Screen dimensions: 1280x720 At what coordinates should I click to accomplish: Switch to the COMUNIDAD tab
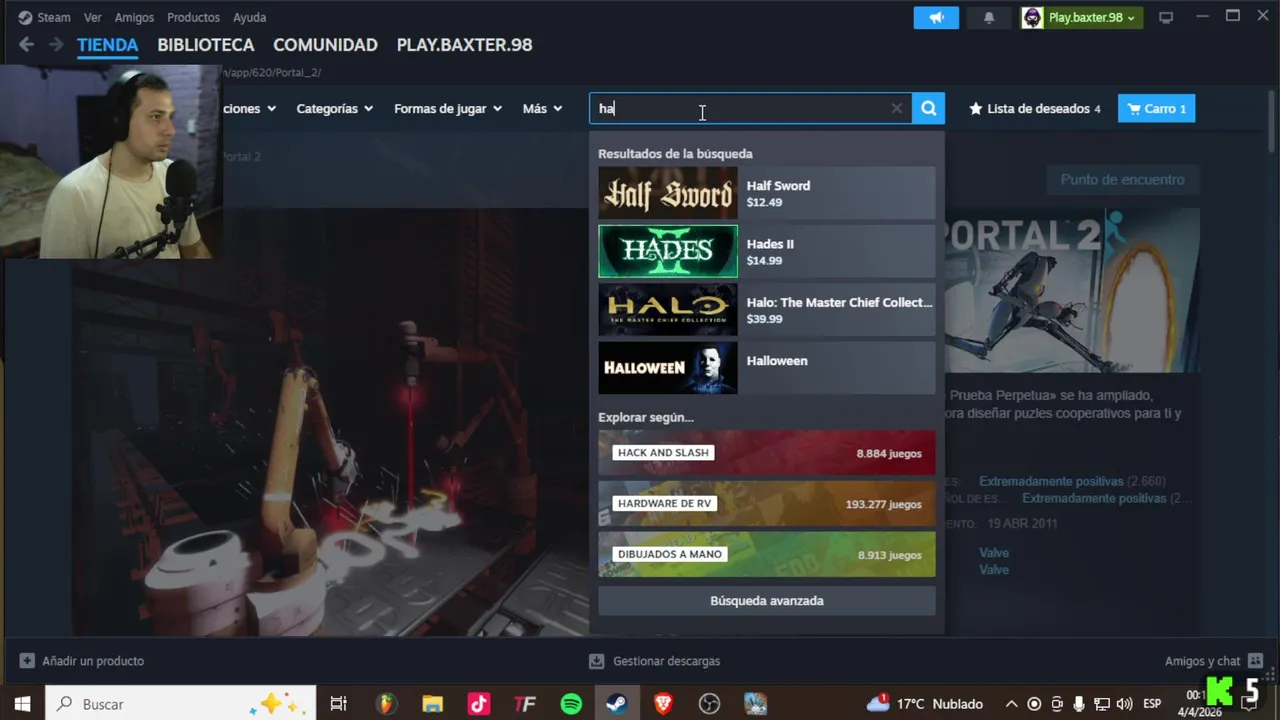pyautogui.click(x=325, y=45)
